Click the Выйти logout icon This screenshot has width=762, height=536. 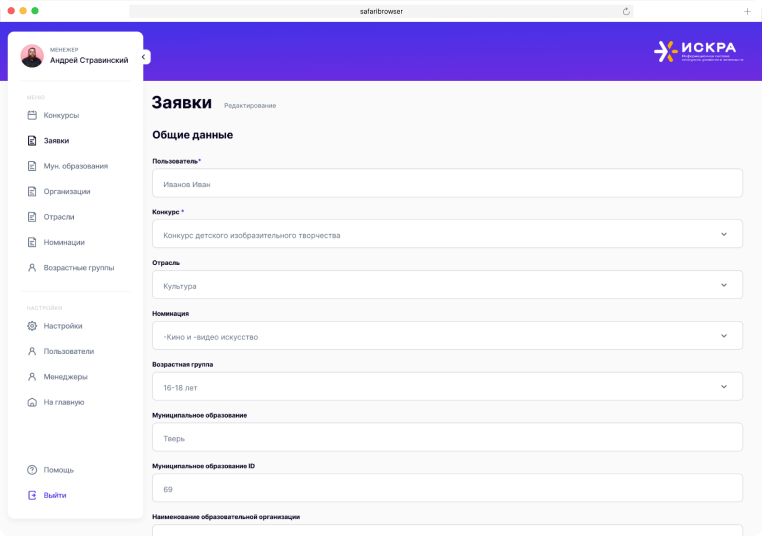(x=32, y=495)
